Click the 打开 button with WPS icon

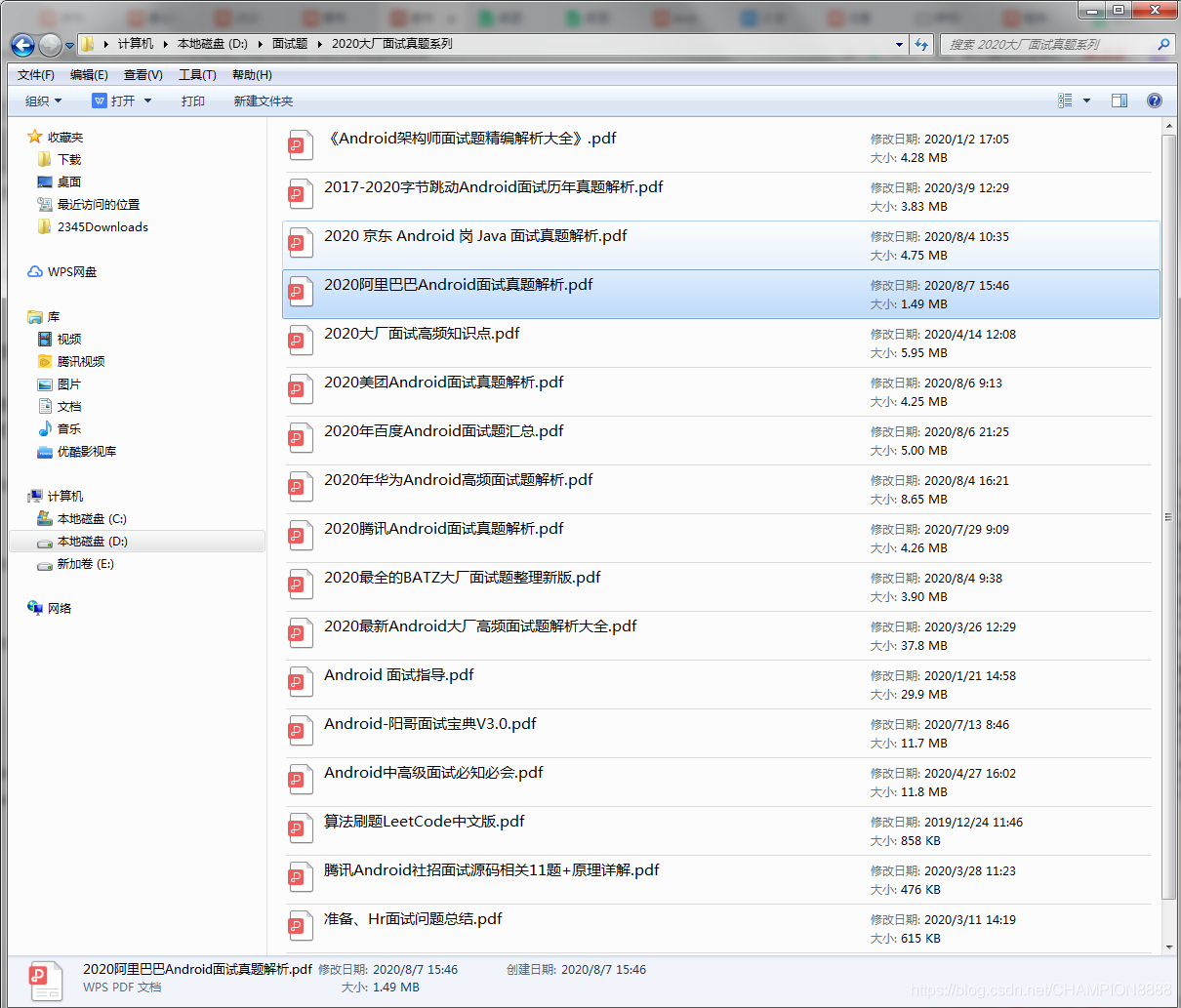pos(113,101)
